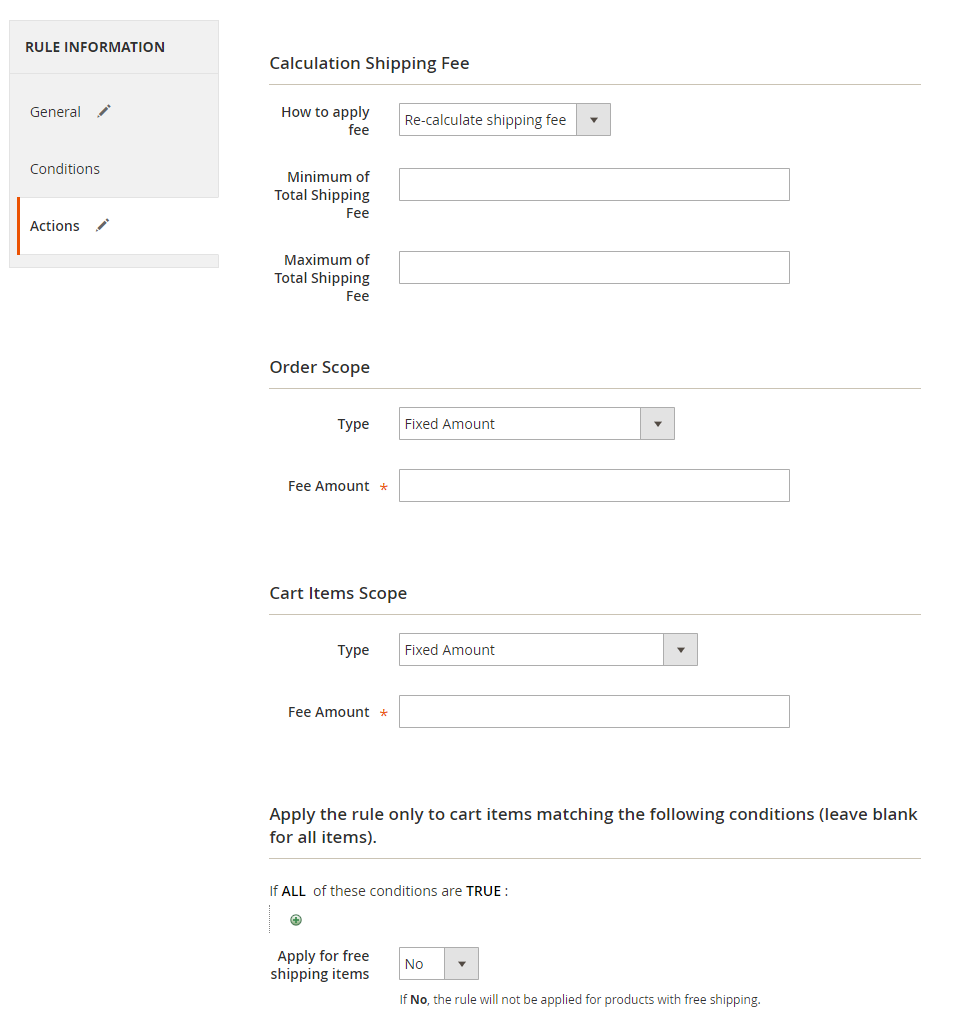Click the pencil icon next to Actions

(102, 226)
